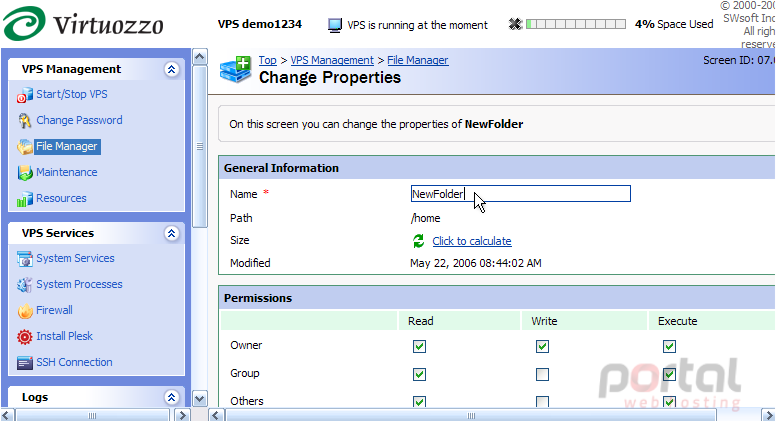The image size is (776, 422).
Task: Click the Resources chart icon
Action: click(x=25, y=199)
